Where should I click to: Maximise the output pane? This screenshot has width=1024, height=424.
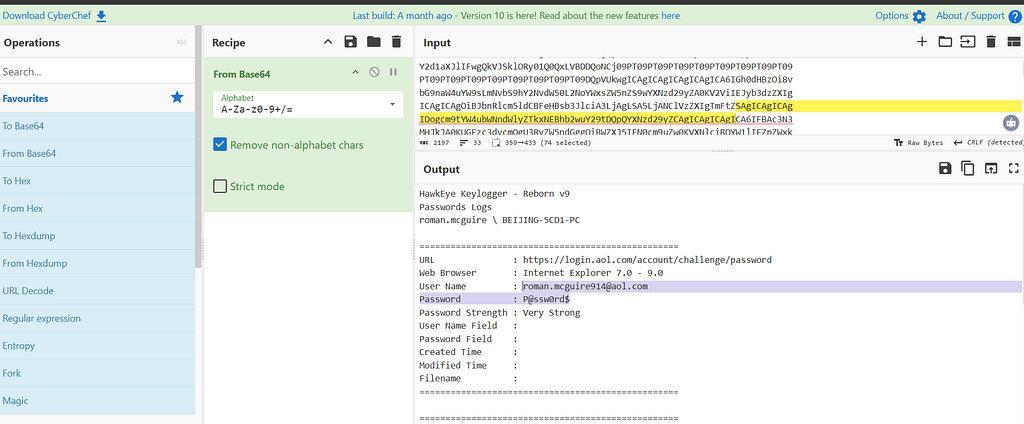tap(1014, 169)
